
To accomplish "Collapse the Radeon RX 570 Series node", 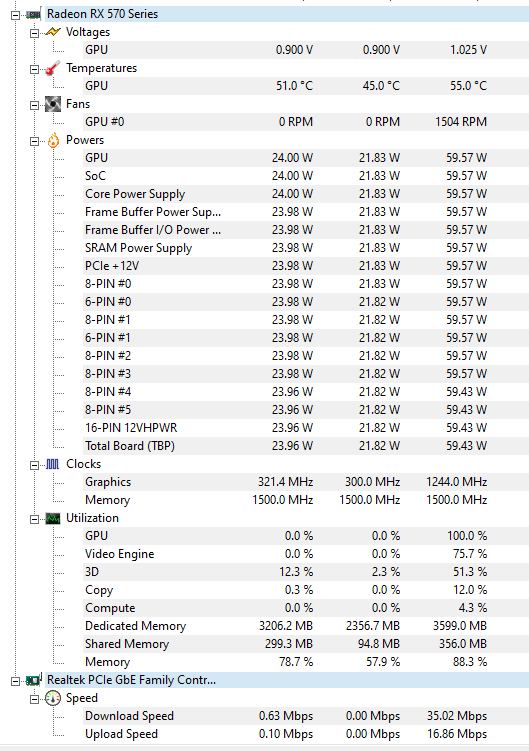I will point(15,15).
